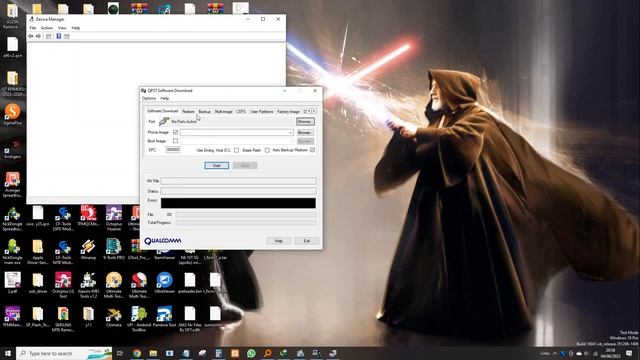
Task: Select the Apple Driver folder icon
Action: pos(38,252)
